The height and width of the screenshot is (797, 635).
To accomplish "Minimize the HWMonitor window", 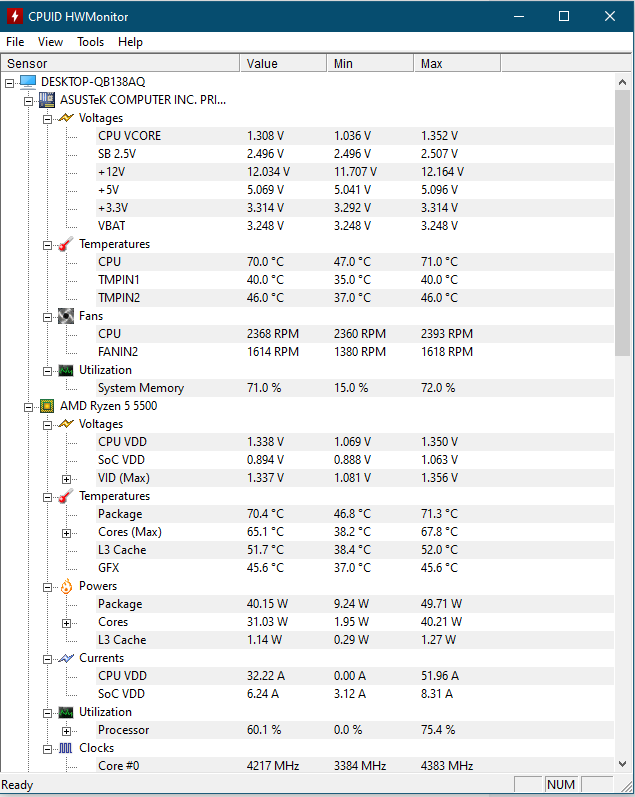I will tap(519, 16).
